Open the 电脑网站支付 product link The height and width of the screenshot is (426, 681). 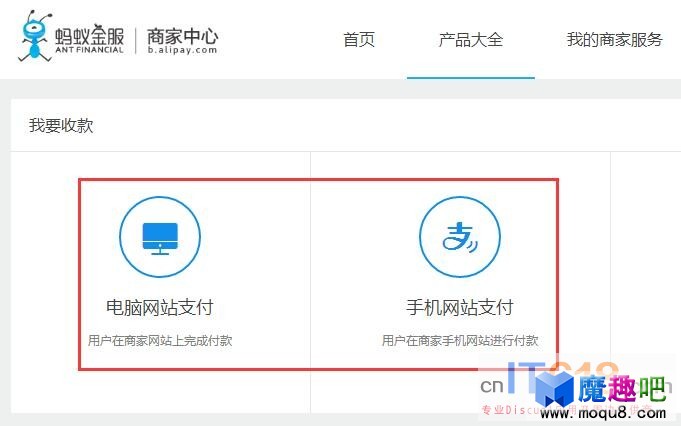coord(160,307)
